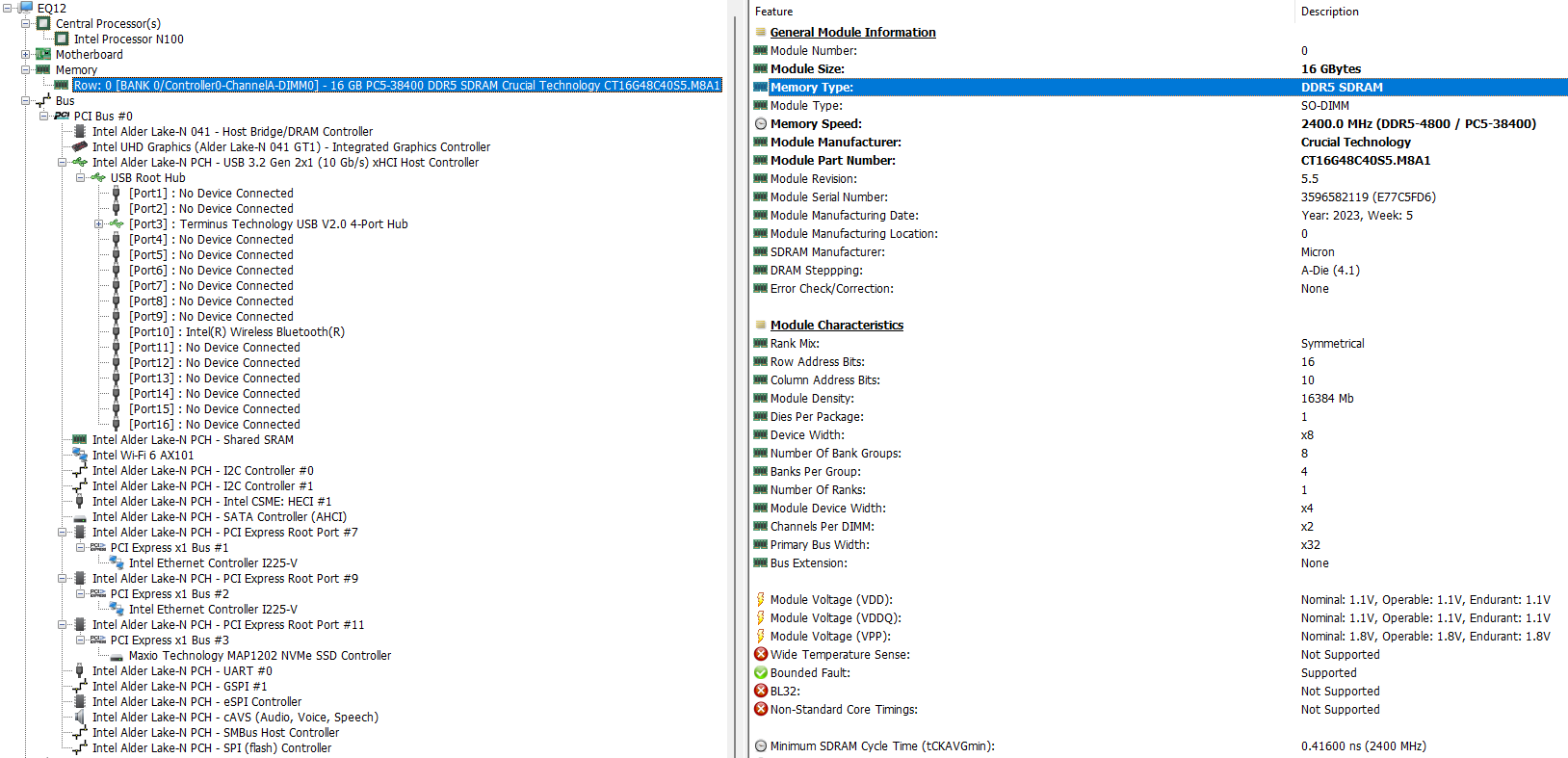Image resolution: width=1568 pixels, height=758 pixels.
Task: Select Intel Alder Lake-N PCH I2C Controller #0
Action: [202, 470]
